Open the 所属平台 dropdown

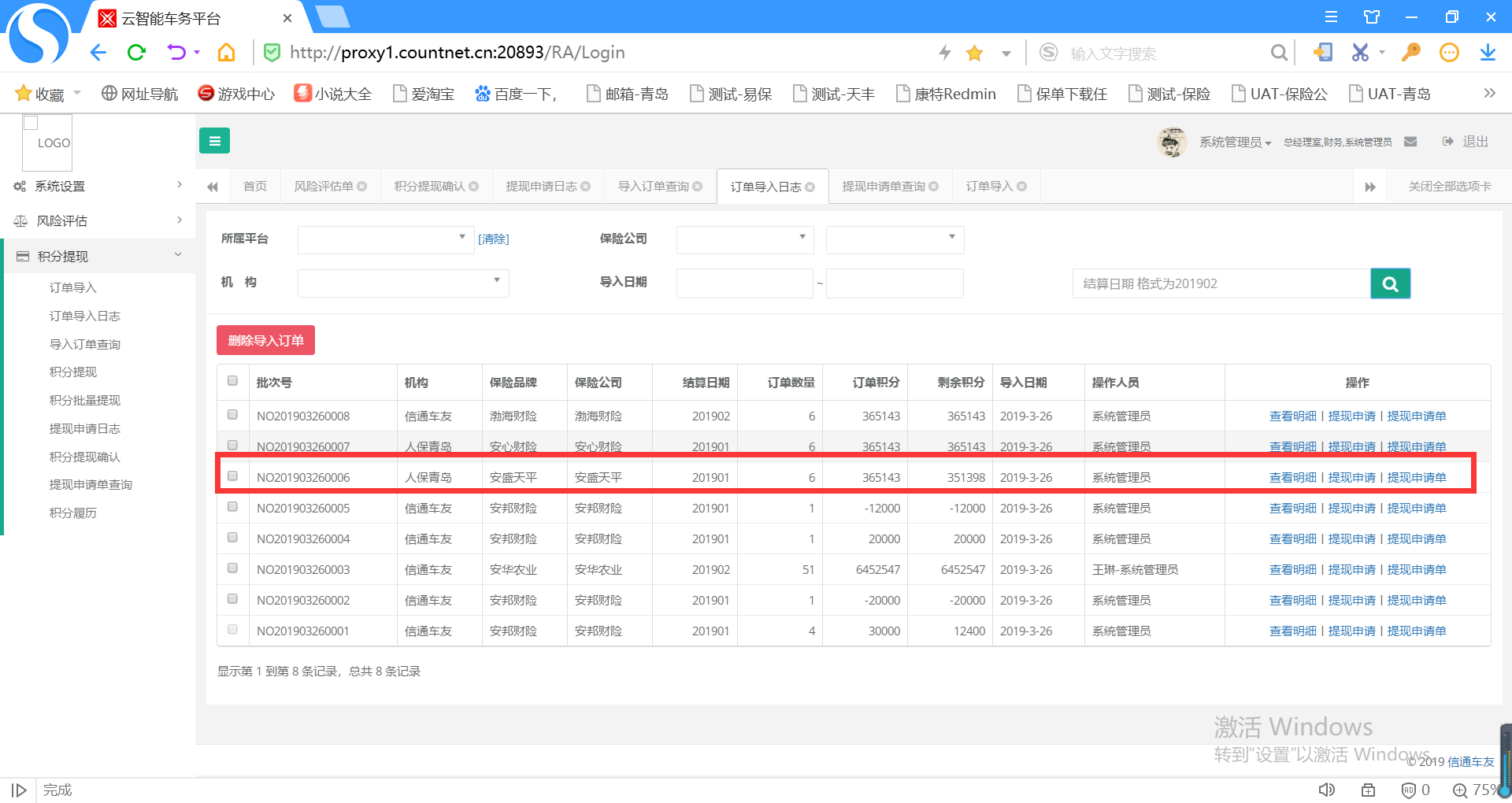385,239
